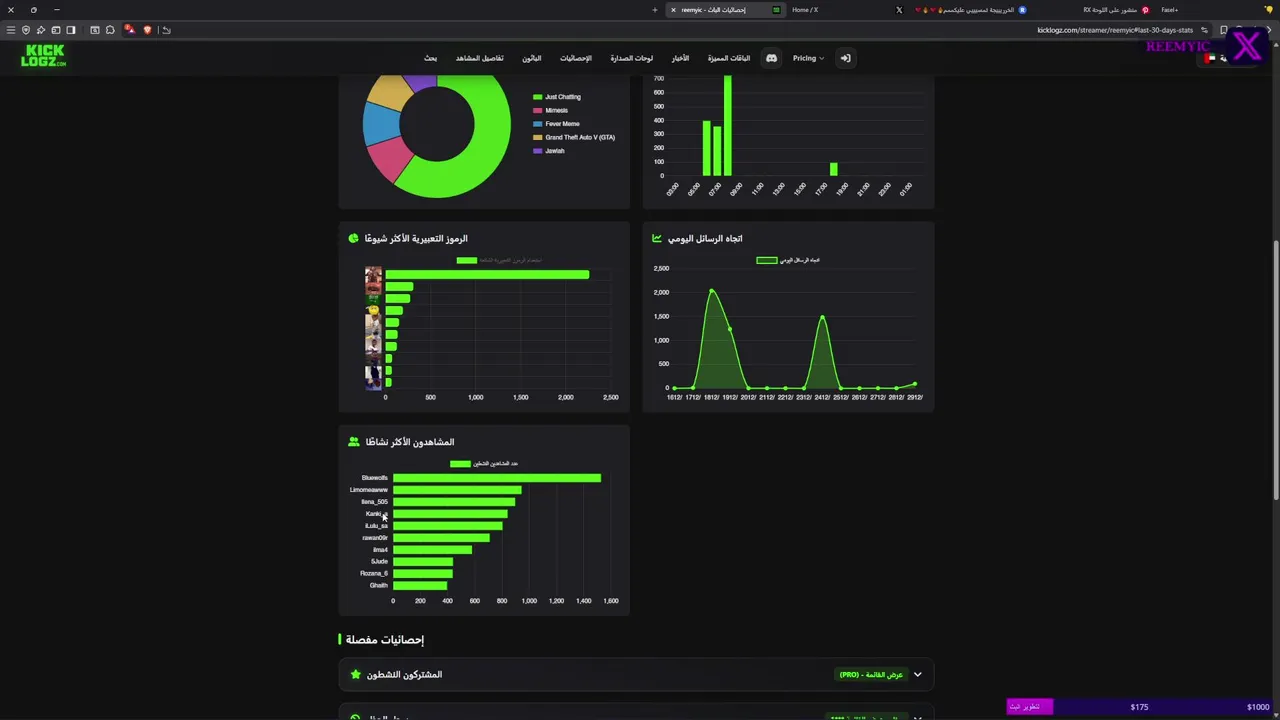The height and width of the screenshot is (720, 1280).
Task: Click the users icon of most active viewers
Action: (353, 442)
